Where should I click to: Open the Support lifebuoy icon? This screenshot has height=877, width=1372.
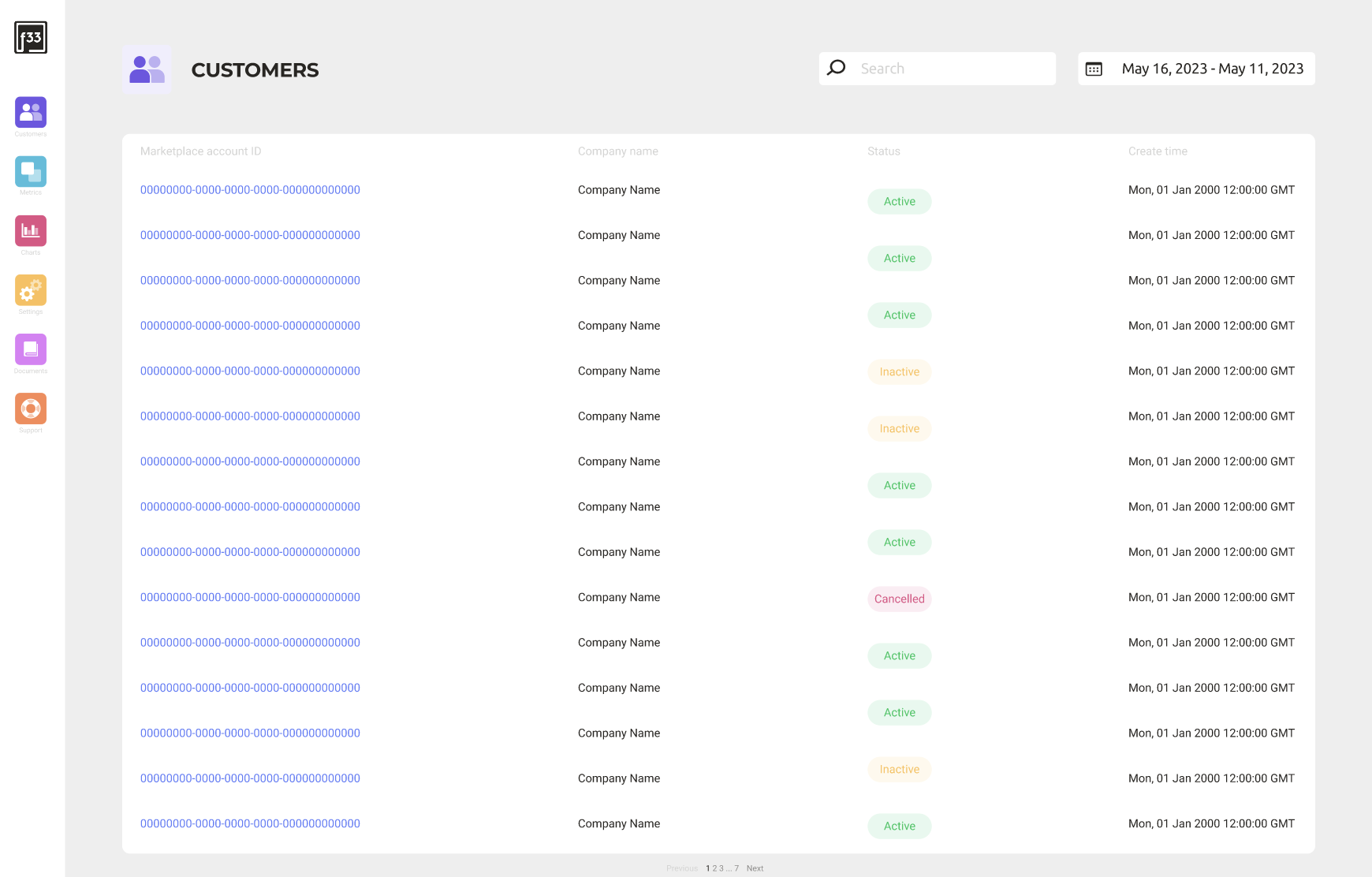(x=31, y=409)
